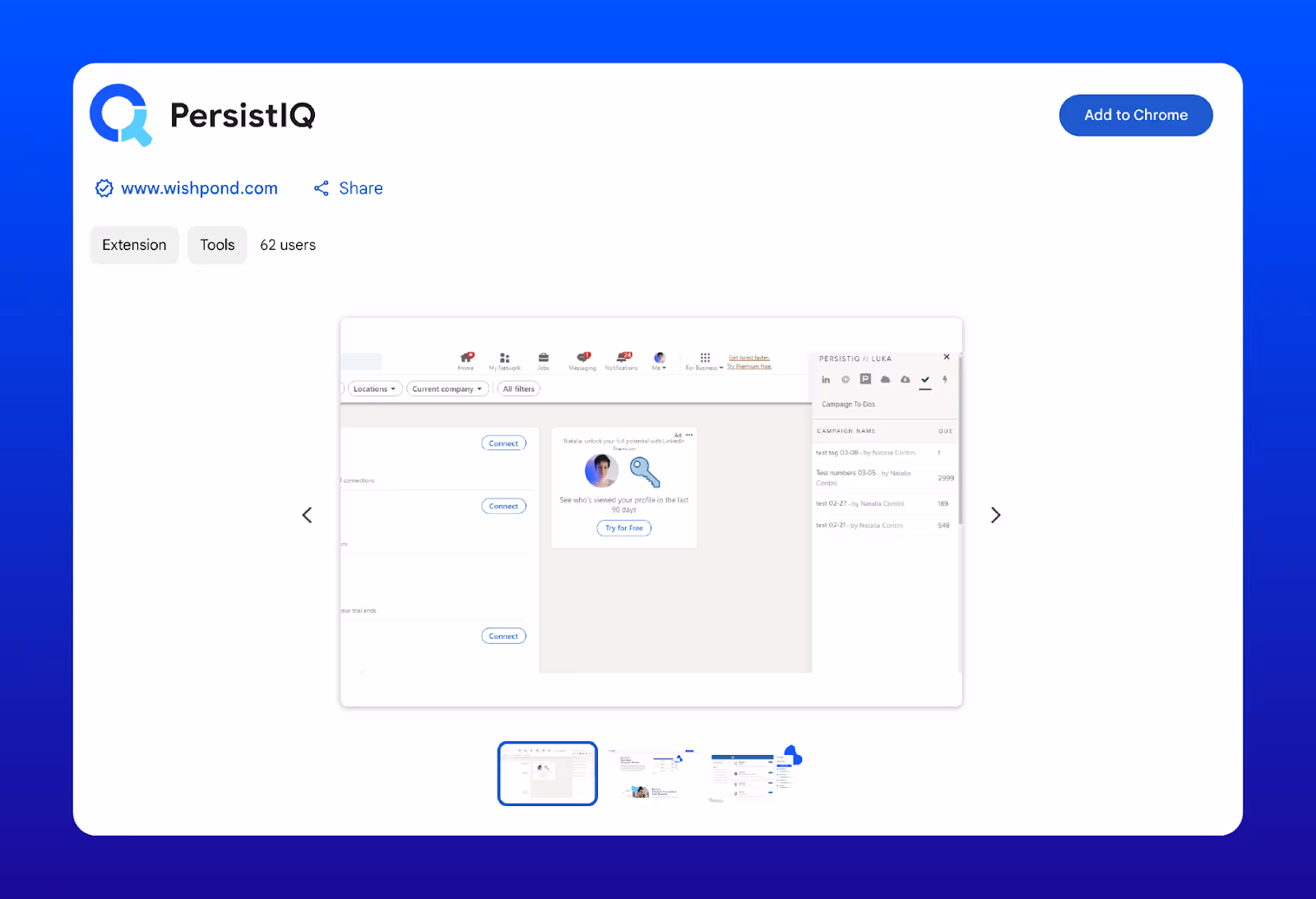The image size is (1316, 899).
Task: Select the Extension category chip
Action: click(x=134, y=245)
